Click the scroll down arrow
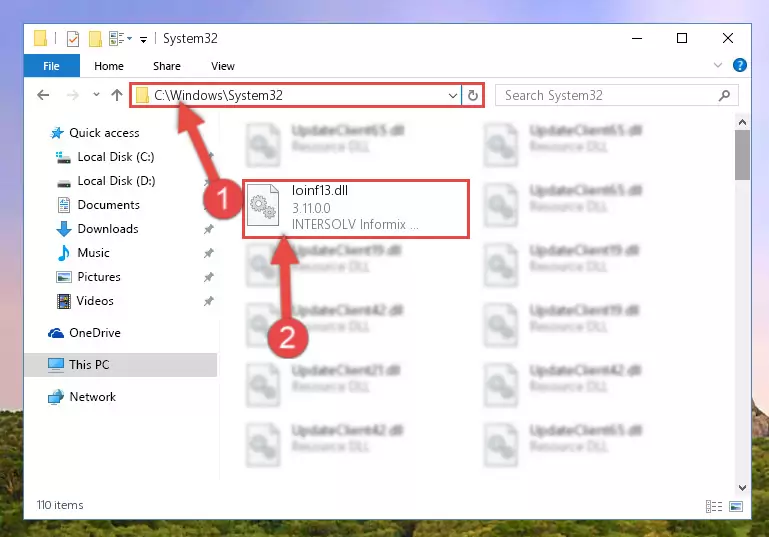 [743, 488]
